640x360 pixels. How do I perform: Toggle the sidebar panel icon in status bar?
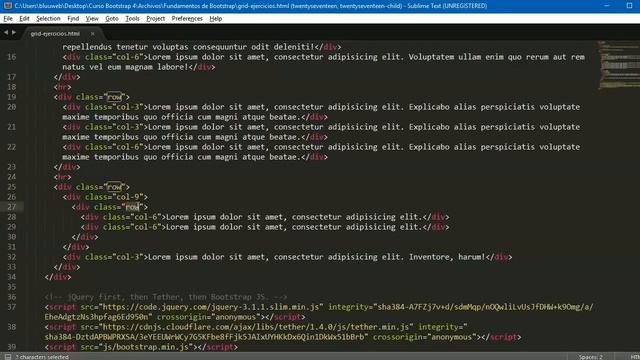8,357
